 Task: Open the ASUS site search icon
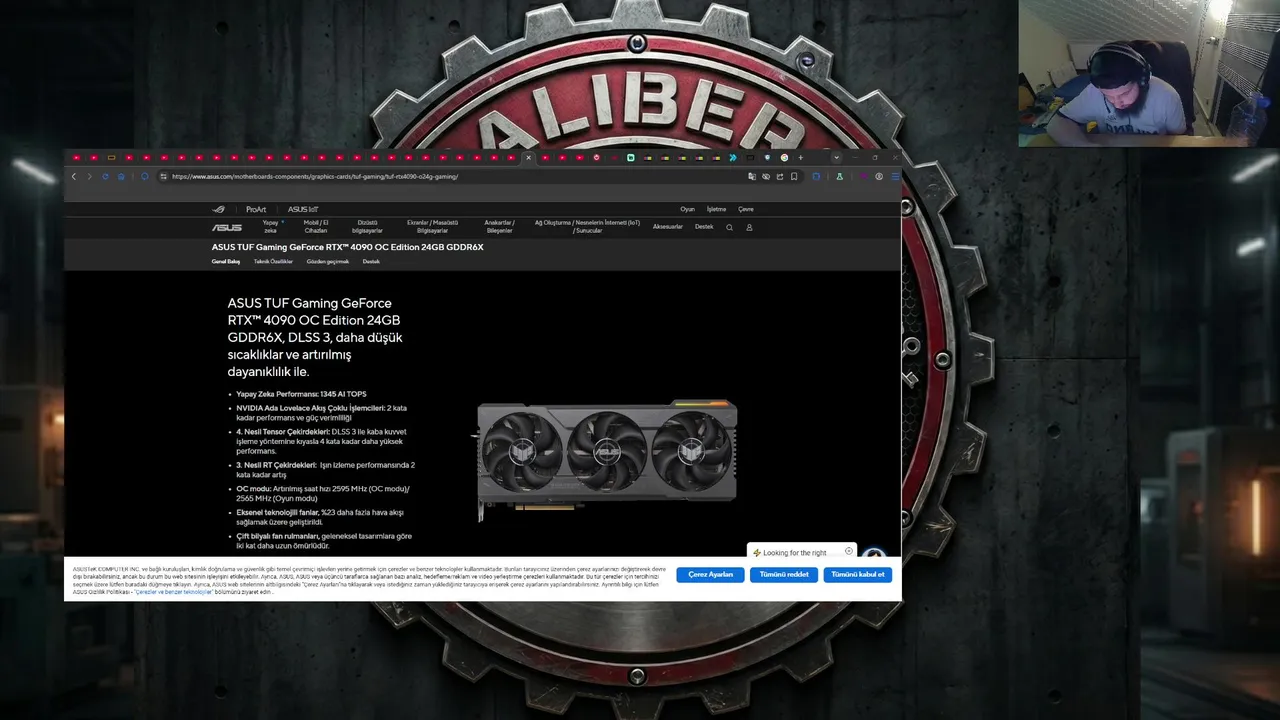tap(729, 227)
